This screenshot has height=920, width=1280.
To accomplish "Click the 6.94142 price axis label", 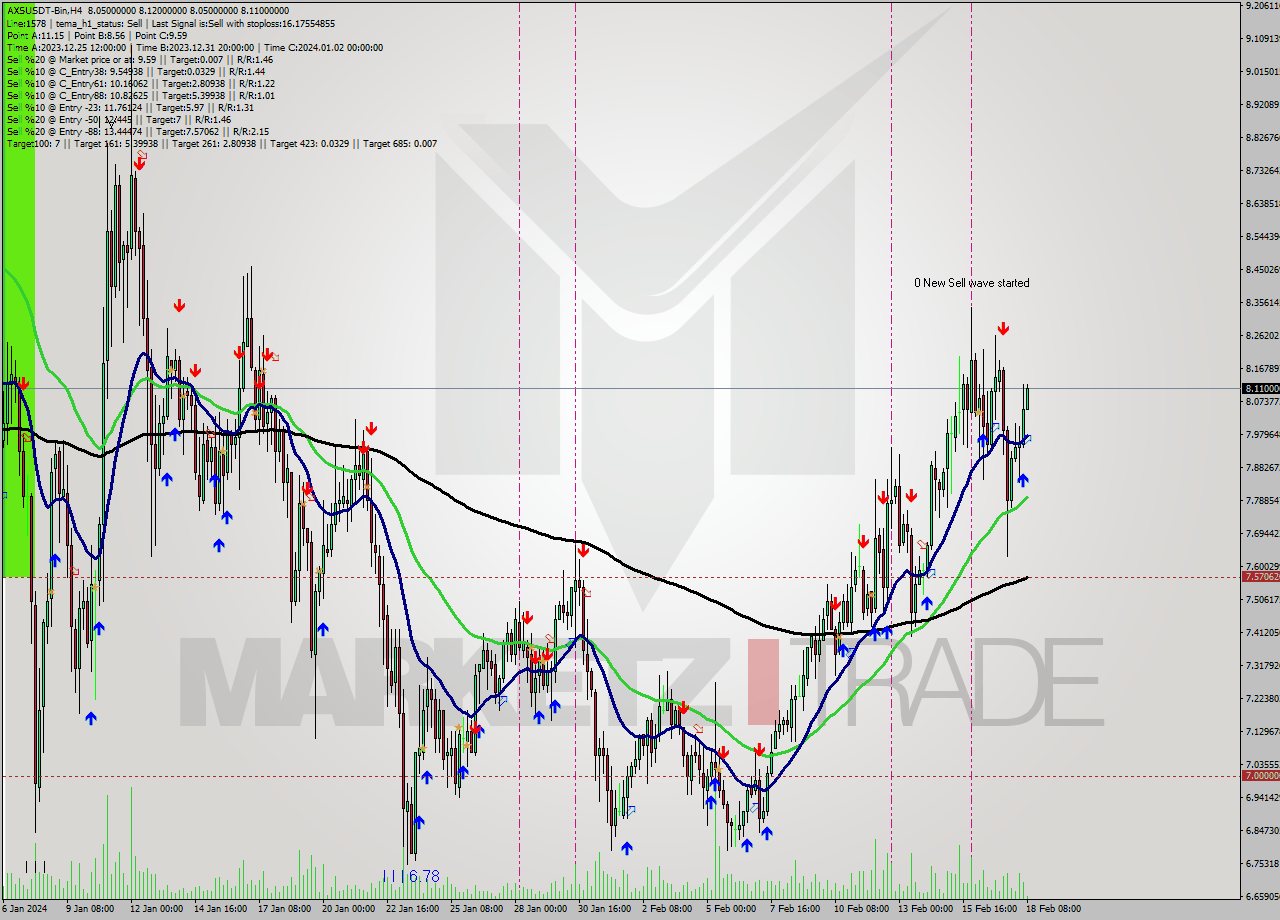I will 1261,797.
